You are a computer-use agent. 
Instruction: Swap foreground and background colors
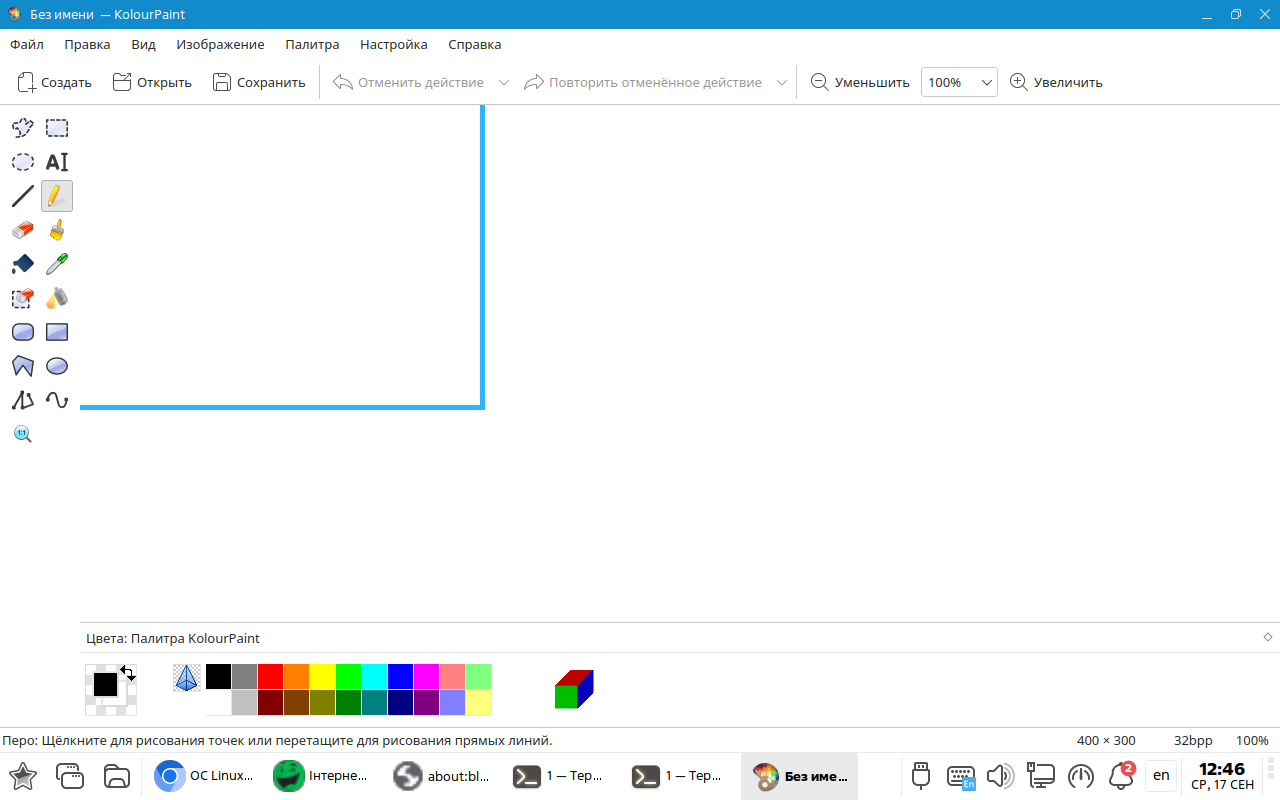click(x=128, y=673)
